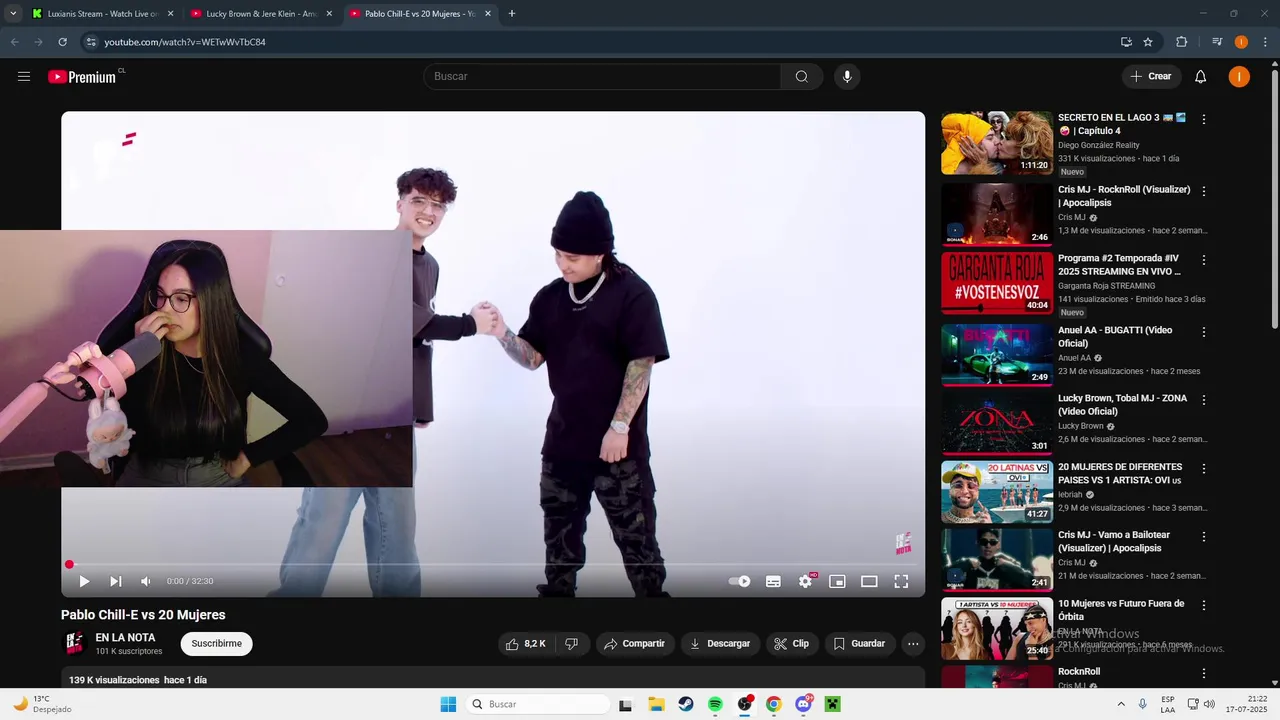Image resolution: width=1280 pixels, height=720 pixels.
Task: Open options for 20 MUJERES DE DIFERENTES PAISES
Action: click(1204, 468)
